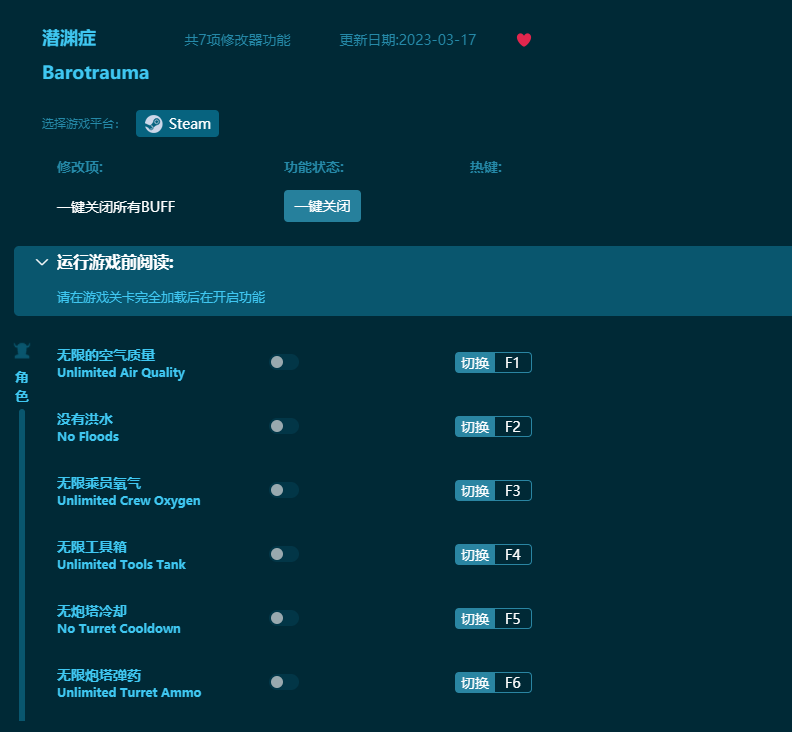The image size is (792, 732).
Task: Click the 角色 category label
Action: (22, 386)
